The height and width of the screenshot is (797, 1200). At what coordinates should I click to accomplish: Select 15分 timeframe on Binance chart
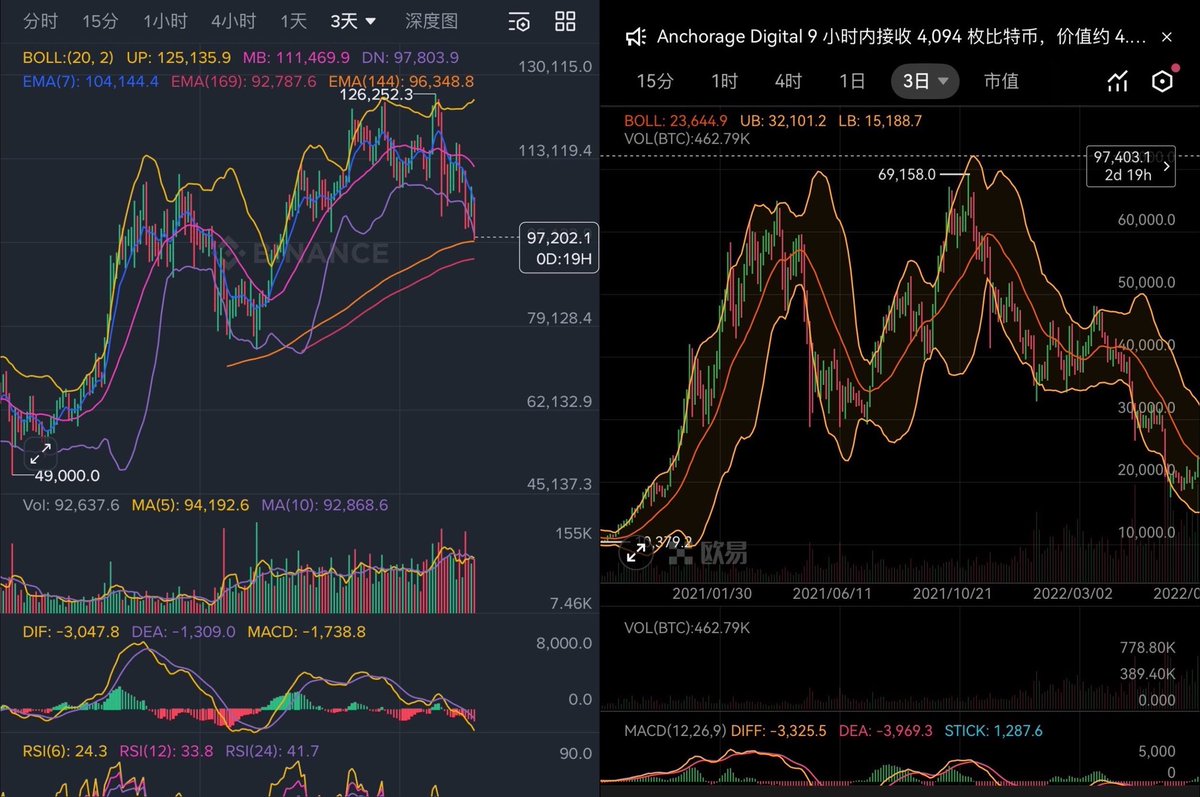point(100,21)
